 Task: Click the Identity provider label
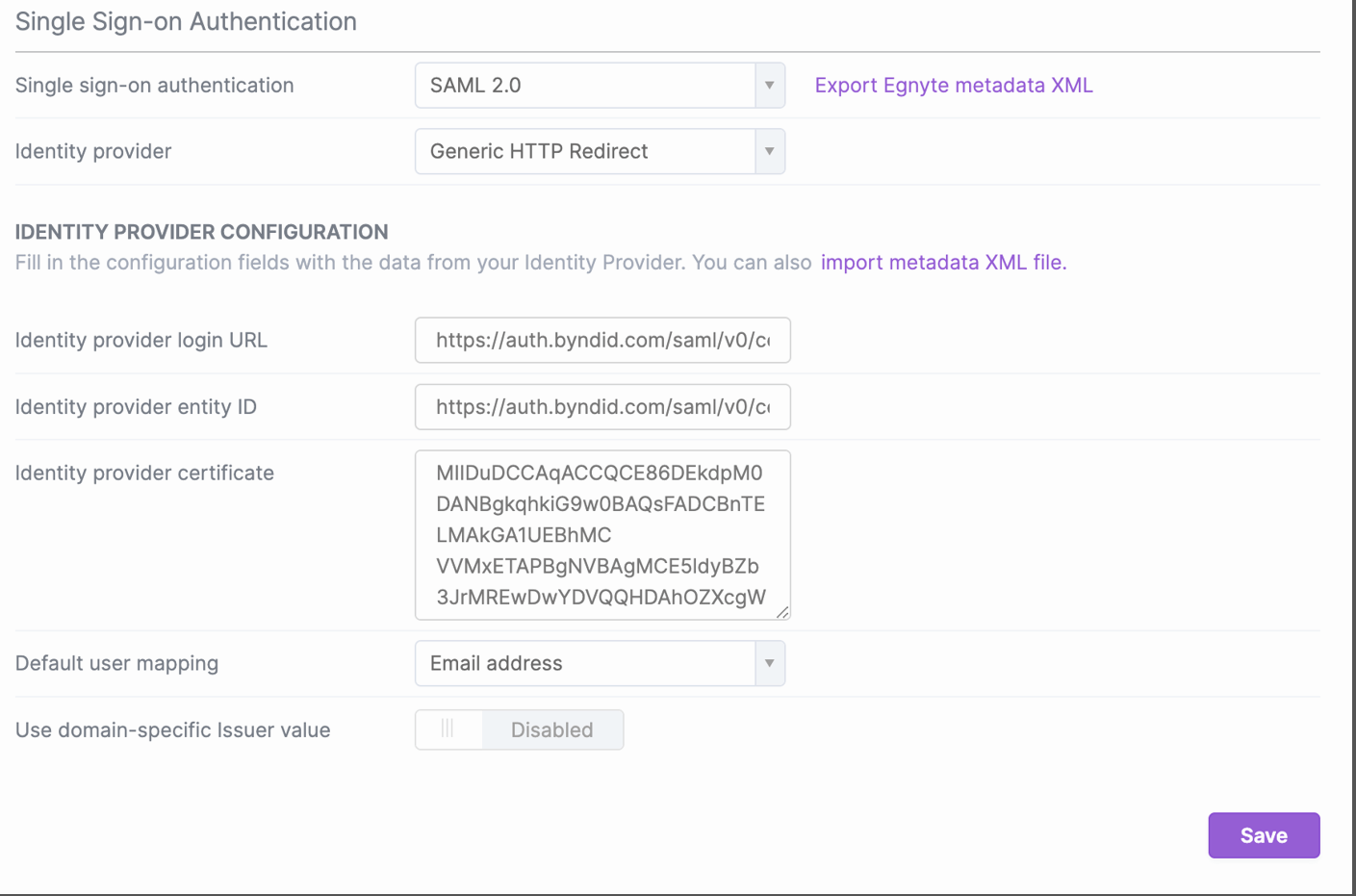pos(92,151)
